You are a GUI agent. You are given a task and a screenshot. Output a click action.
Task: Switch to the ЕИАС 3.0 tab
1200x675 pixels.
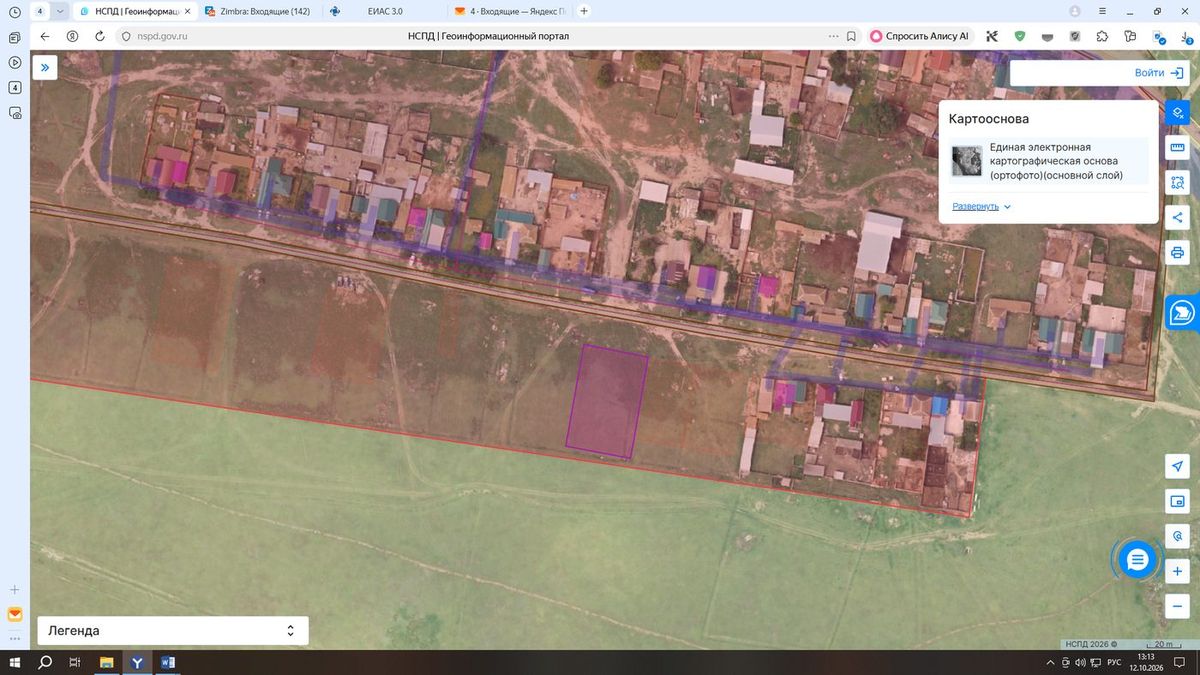385,11
